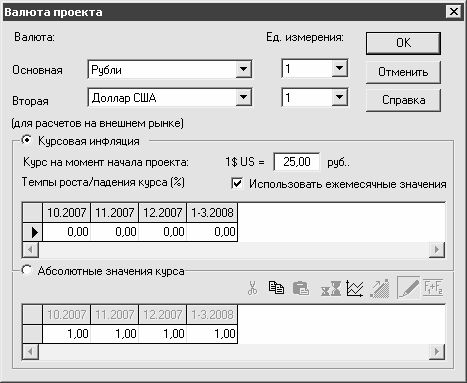467x383 pixels.
Task: Click right scroll arrow of absolute values table
Action: [x=437, y=352]
